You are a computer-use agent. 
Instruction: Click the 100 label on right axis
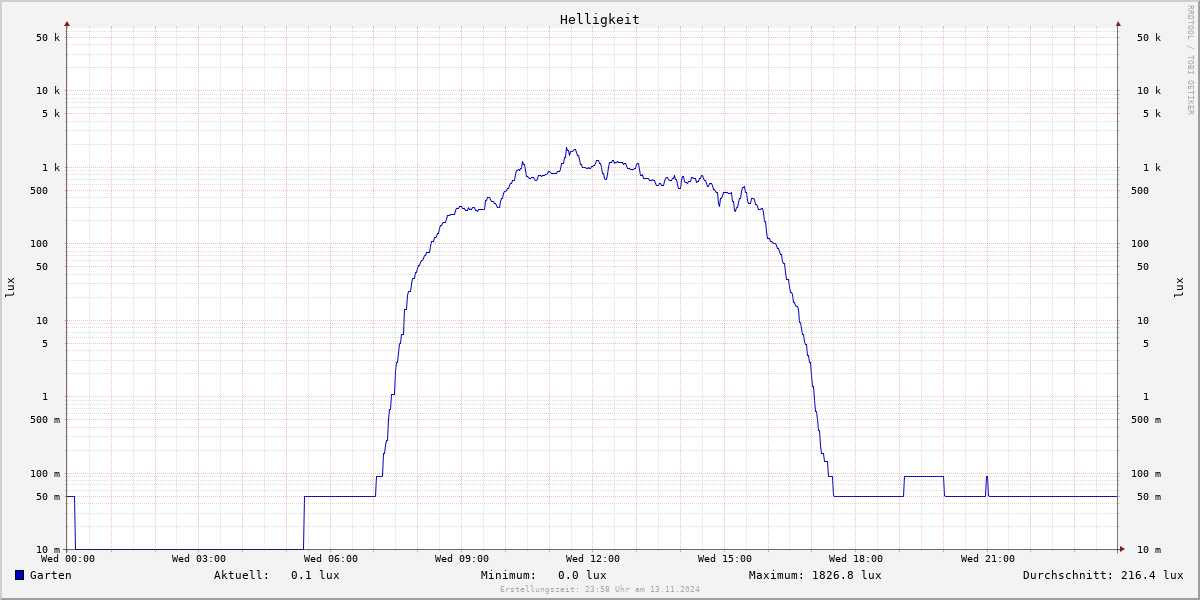[x=1140, y=244]
